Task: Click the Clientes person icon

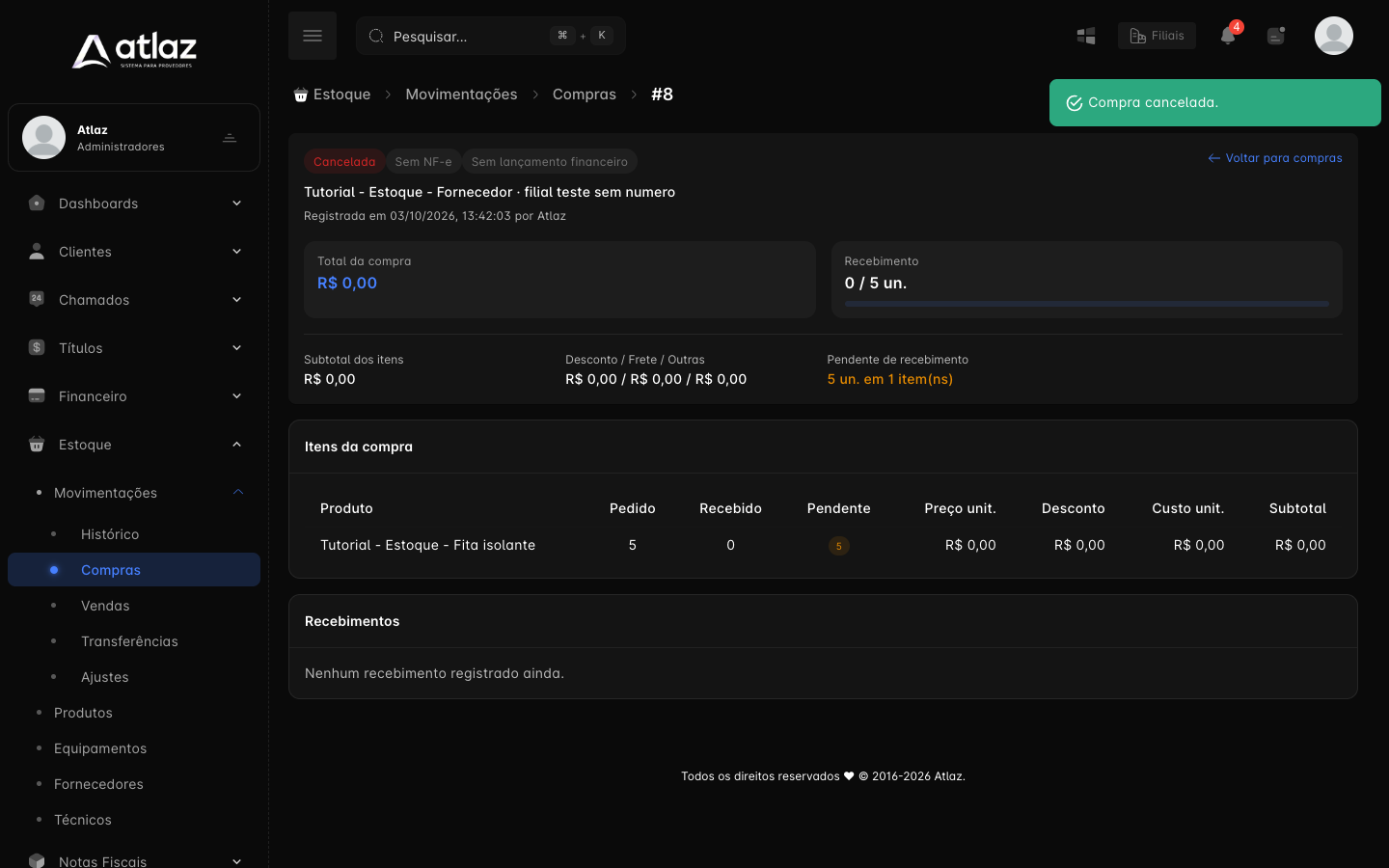Action: pos(37,252)
